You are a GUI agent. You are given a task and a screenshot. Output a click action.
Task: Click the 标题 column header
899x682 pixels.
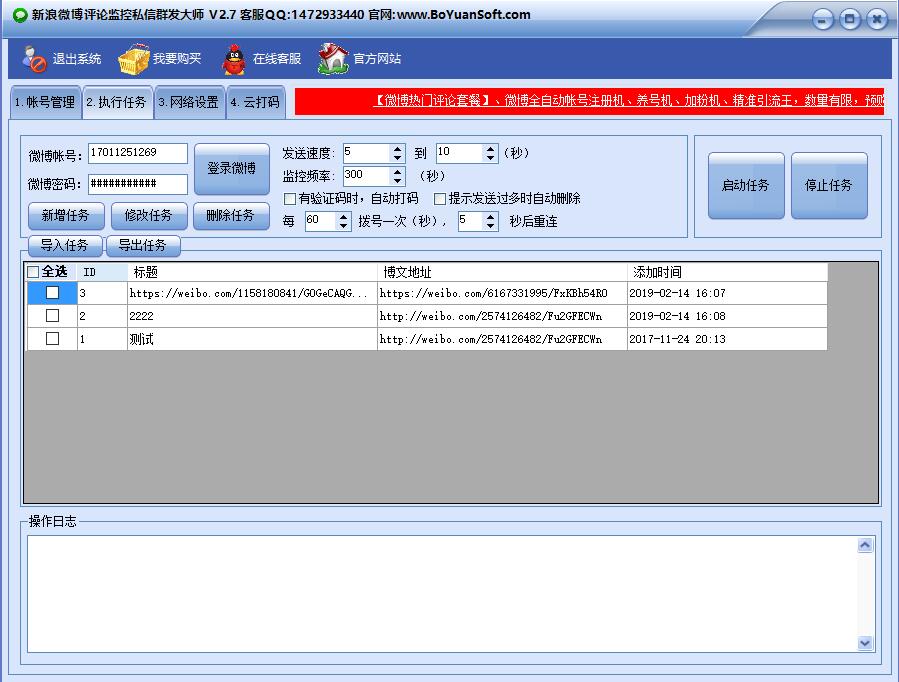point(252,272)
